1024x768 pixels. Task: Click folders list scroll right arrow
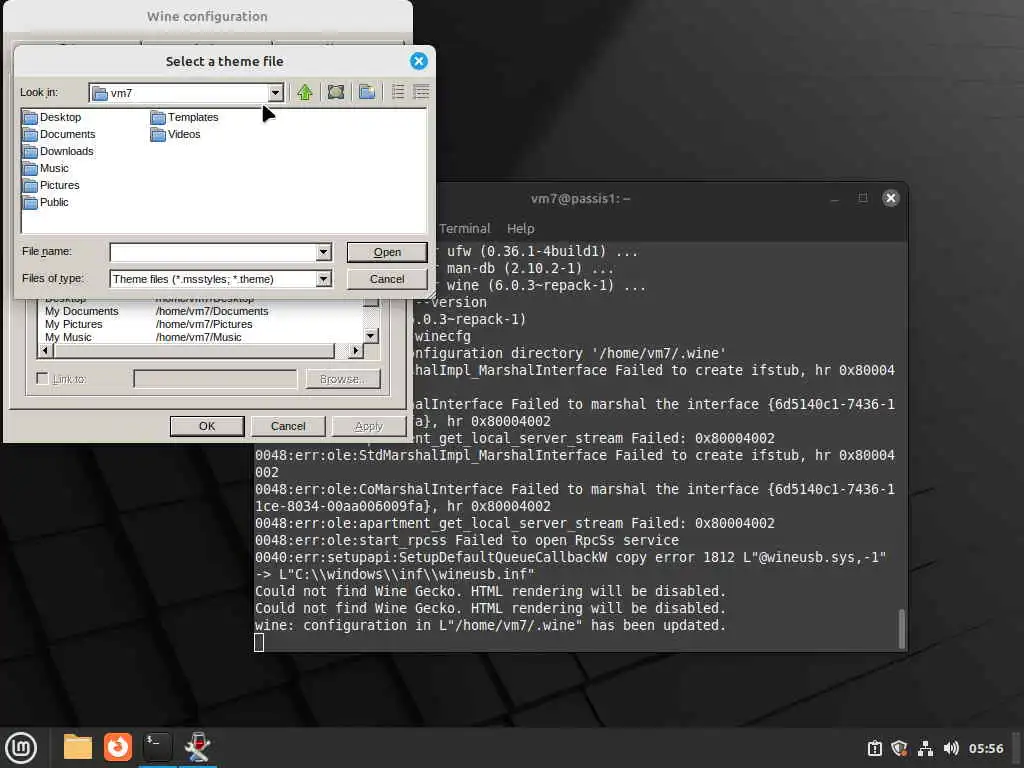[x=355, y=351]
